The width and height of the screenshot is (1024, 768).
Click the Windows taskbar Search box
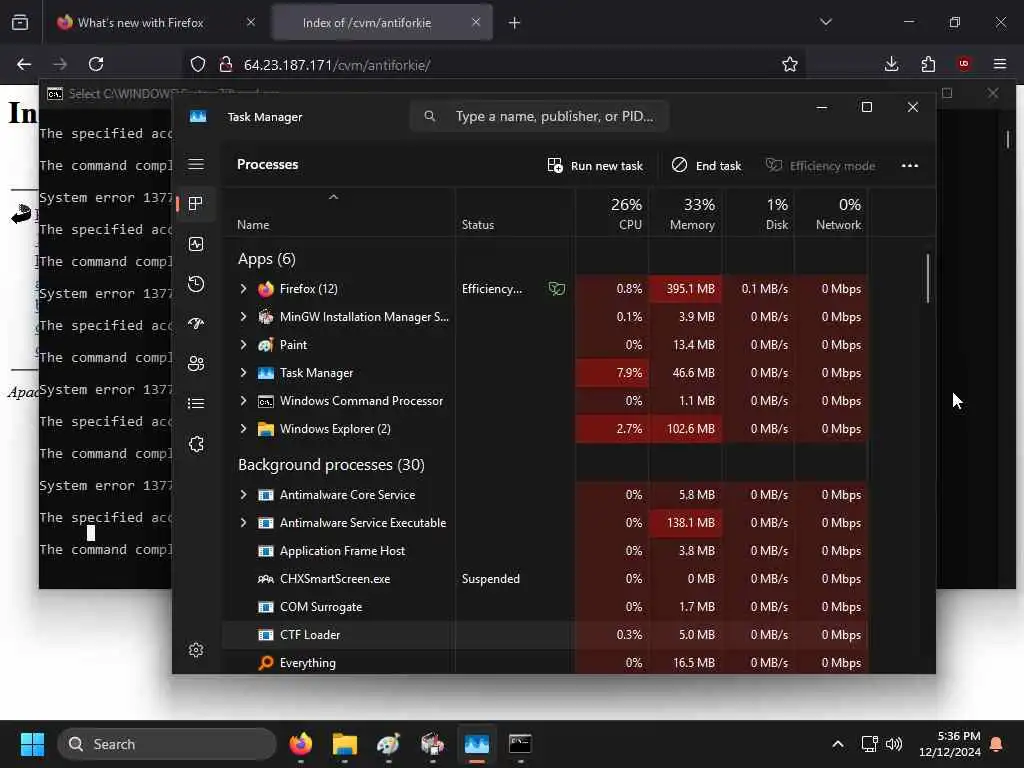tap(167, 744)
